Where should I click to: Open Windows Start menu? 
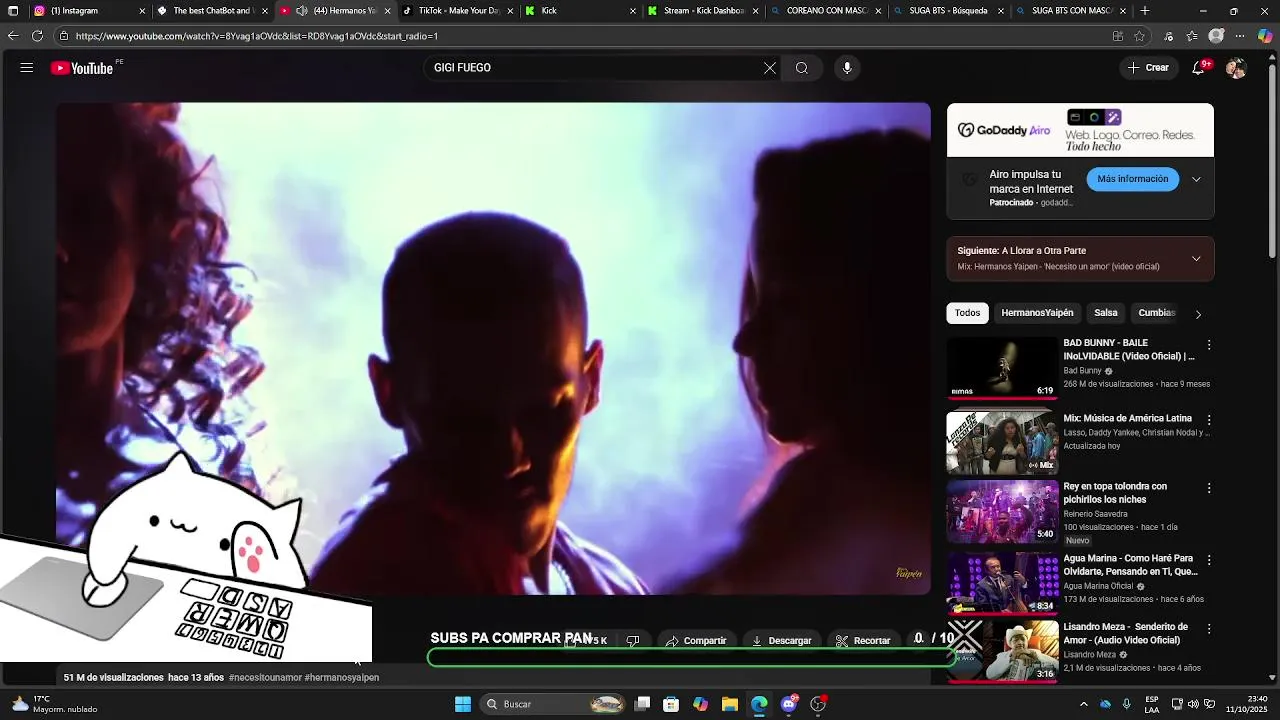click(x=463, y=704)
